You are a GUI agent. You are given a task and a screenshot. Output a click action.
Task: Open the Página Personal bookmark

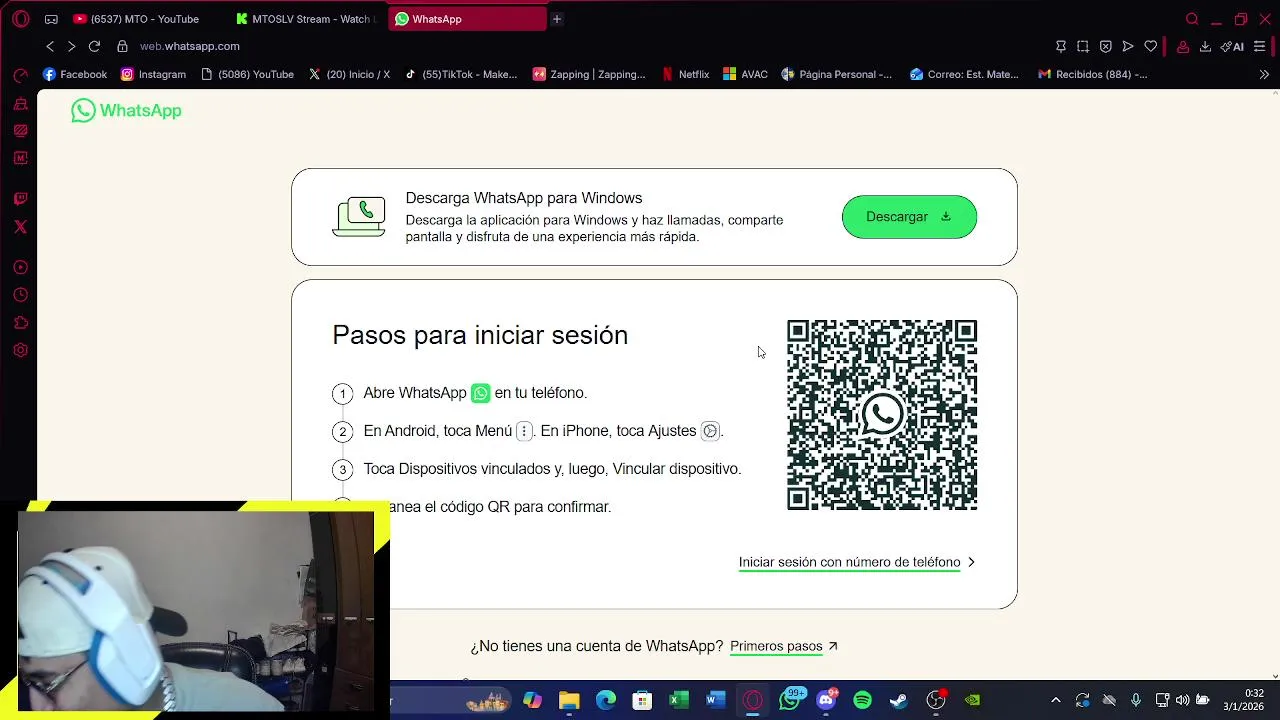click(837, 74)
